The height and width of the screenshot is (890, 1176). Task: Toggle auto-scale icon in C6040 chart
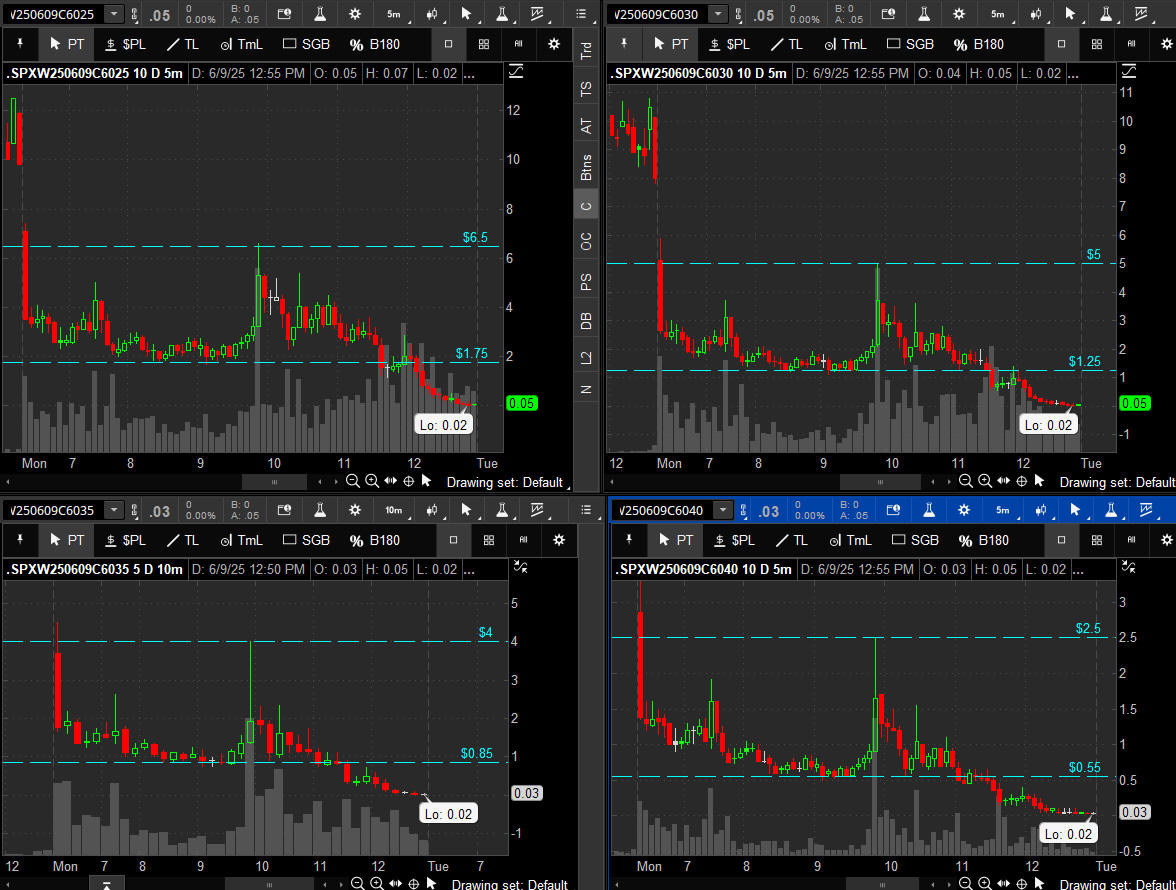tap(1129, 568)
